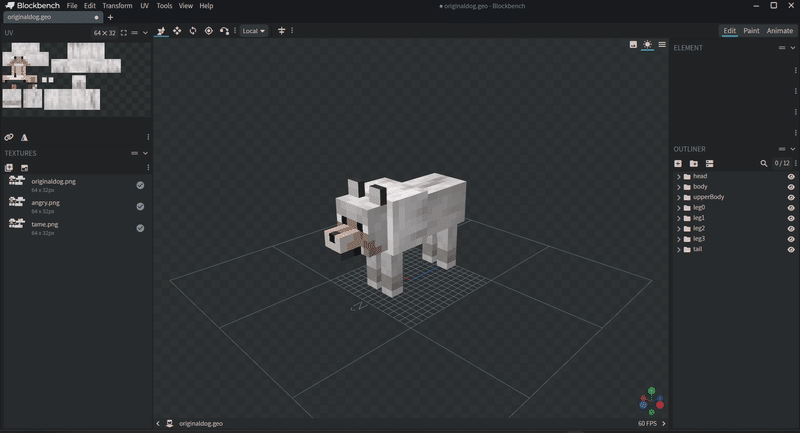Toggle the Outliner more-options icon
The width and height of the screenshot is (800, 433).
[710, 164]
